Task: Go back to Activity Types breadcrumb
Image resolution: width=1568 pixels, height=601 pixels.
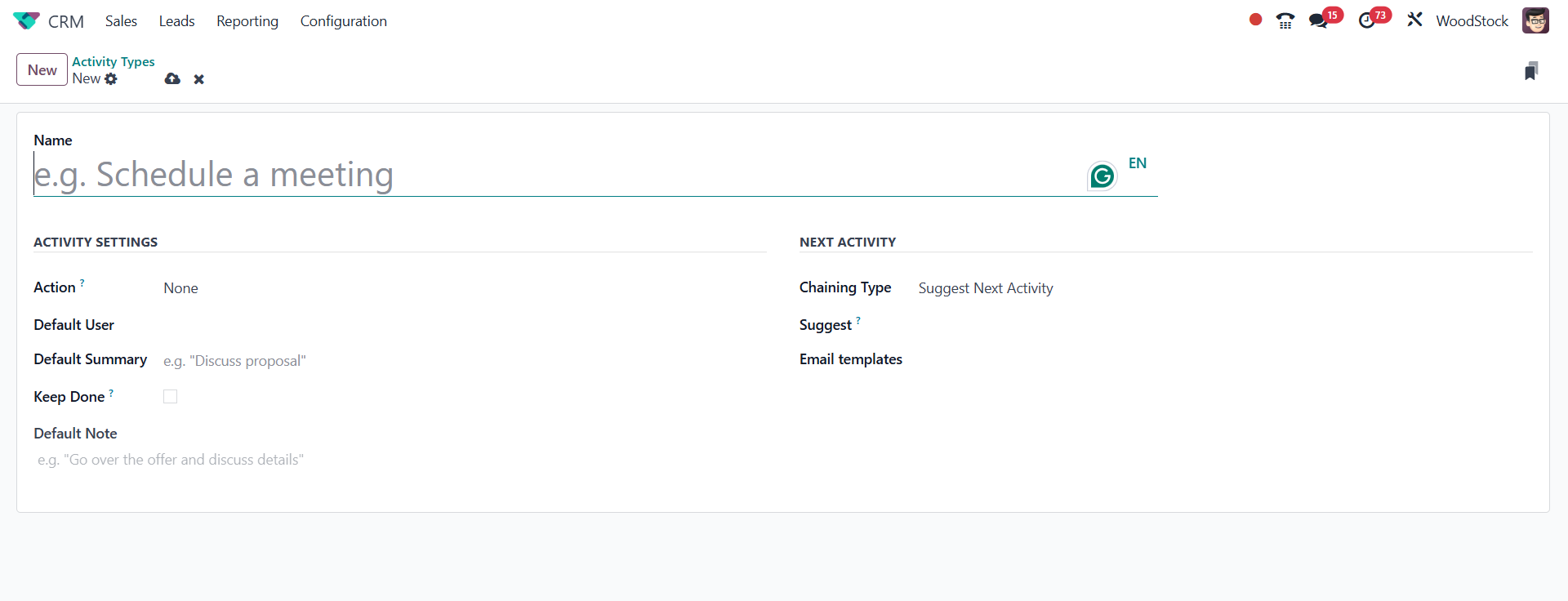Action: pyautogui.click(x=113, y=61)
